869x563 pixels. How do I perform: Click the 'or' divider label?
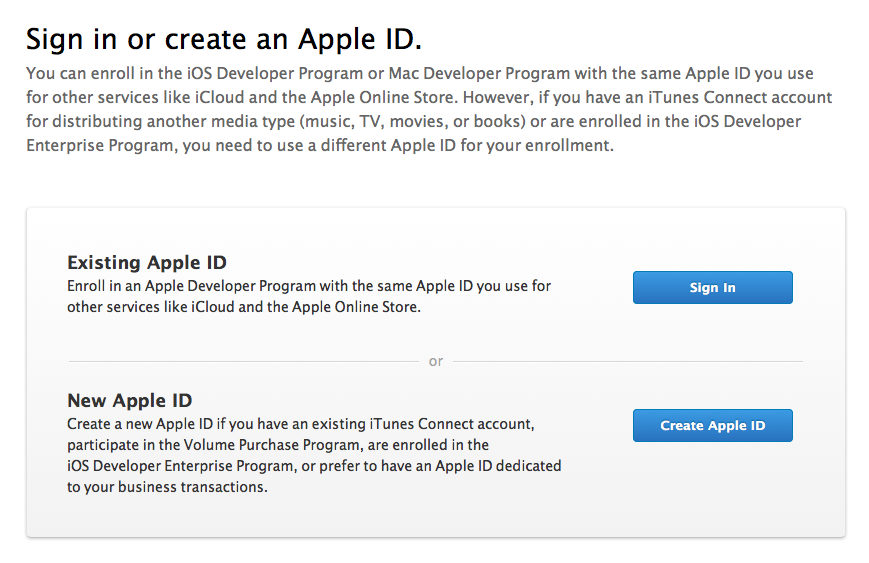pyautogui.click(x=436, y=361)
